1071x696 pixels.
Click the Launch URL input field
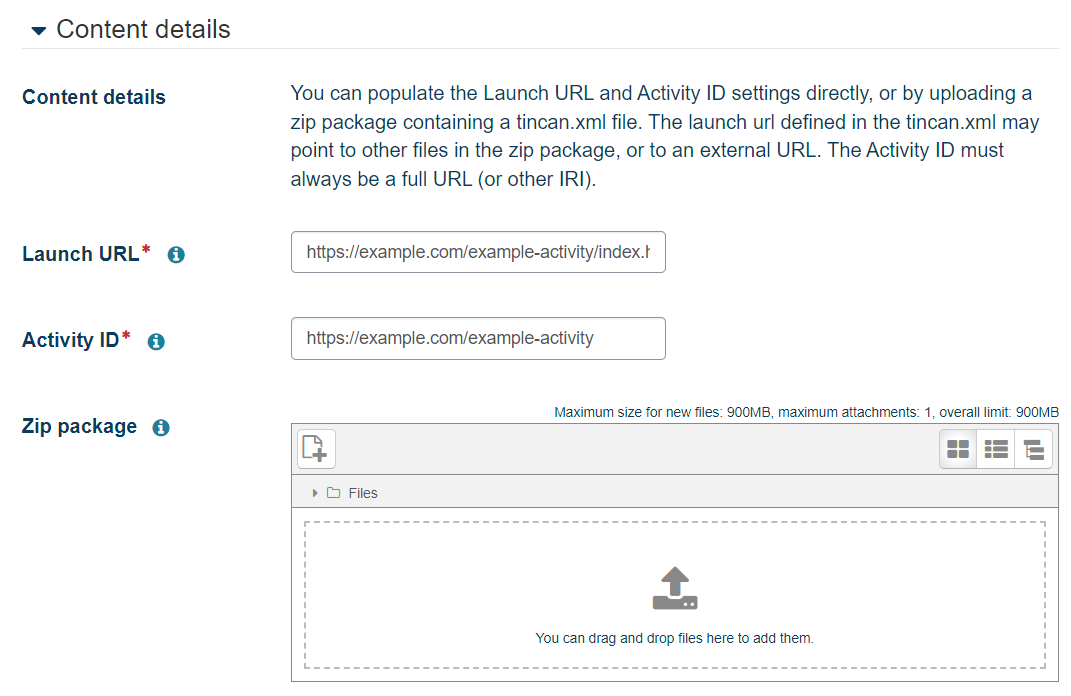(x=478, y=253)
